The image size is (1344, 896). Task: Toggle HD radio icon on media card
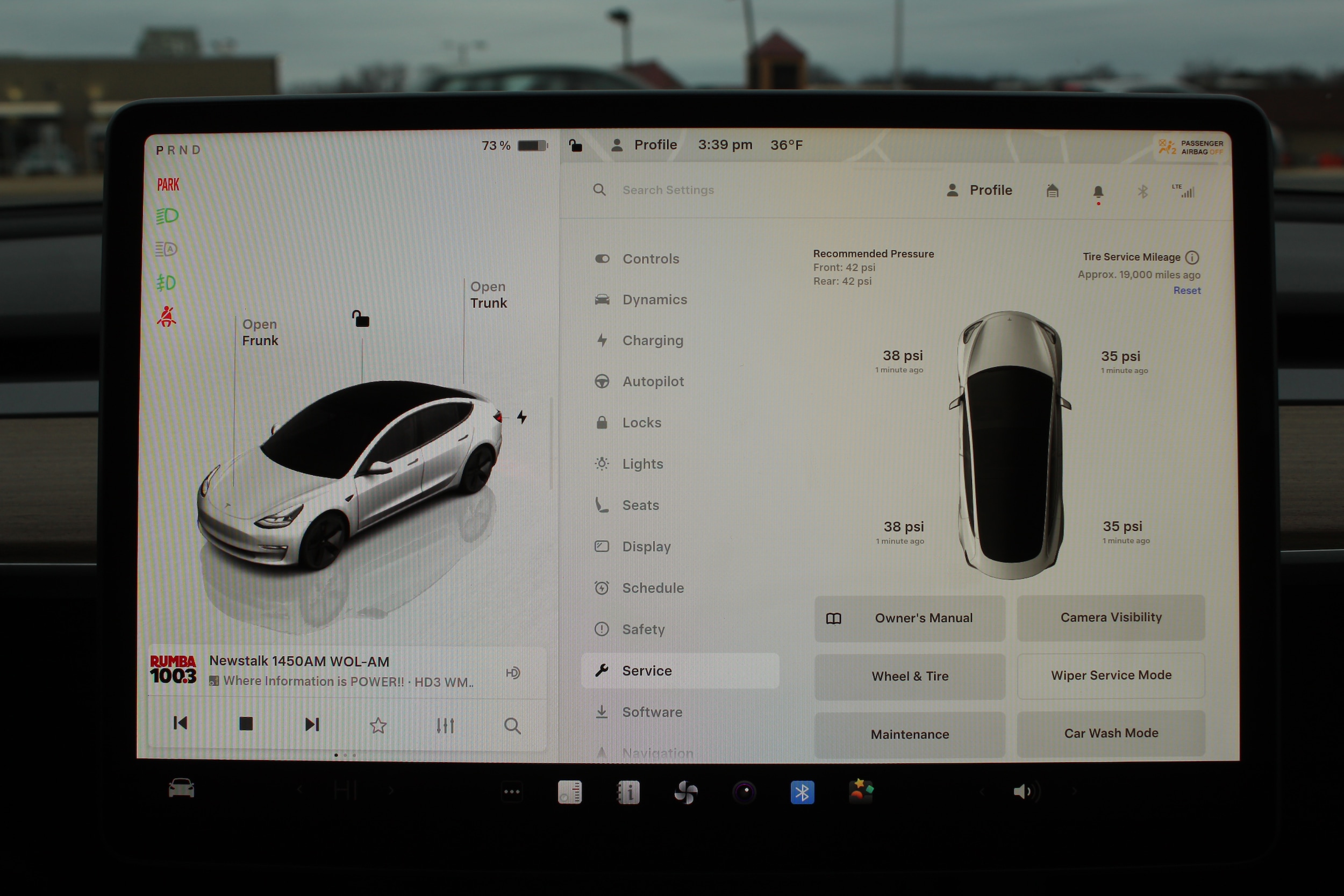point(512,672)
